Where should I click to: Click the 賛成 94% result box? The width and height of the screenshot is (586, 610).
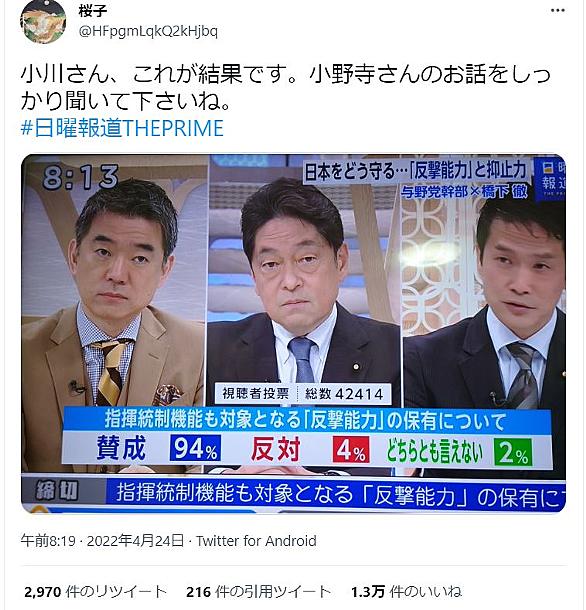point(196,448)
